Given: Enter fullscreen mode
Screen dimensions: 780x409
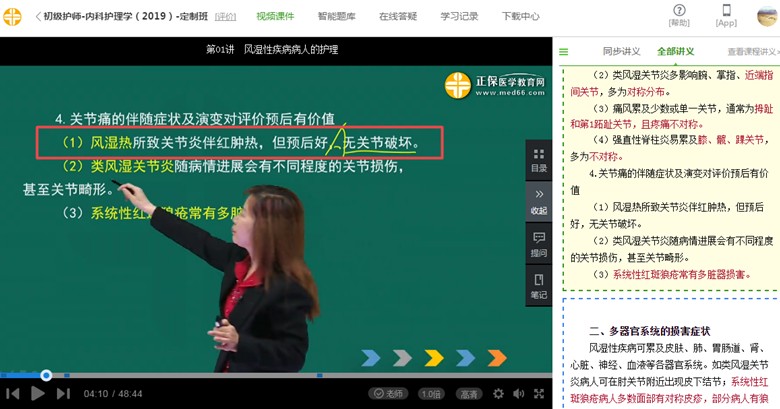Looking at the screenshot, I should click(540, 394).
